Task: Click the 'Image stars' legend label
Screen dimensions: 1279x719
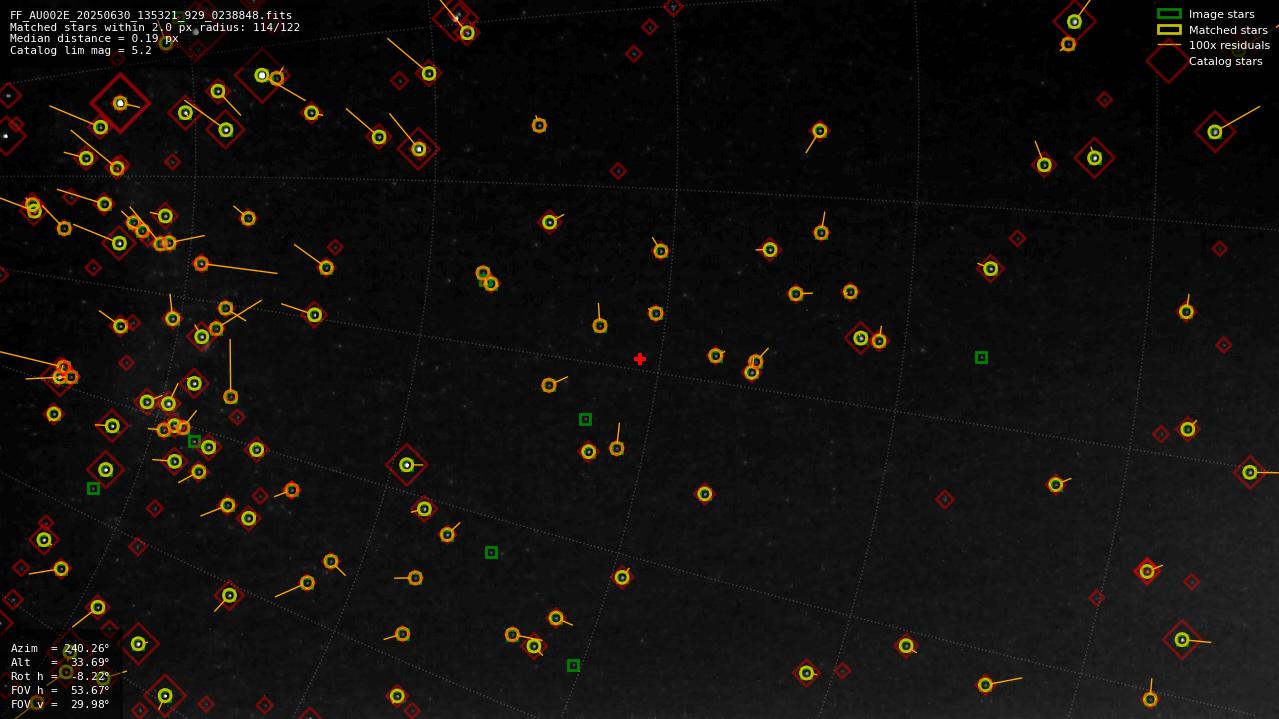Action: click(1222, 14)
